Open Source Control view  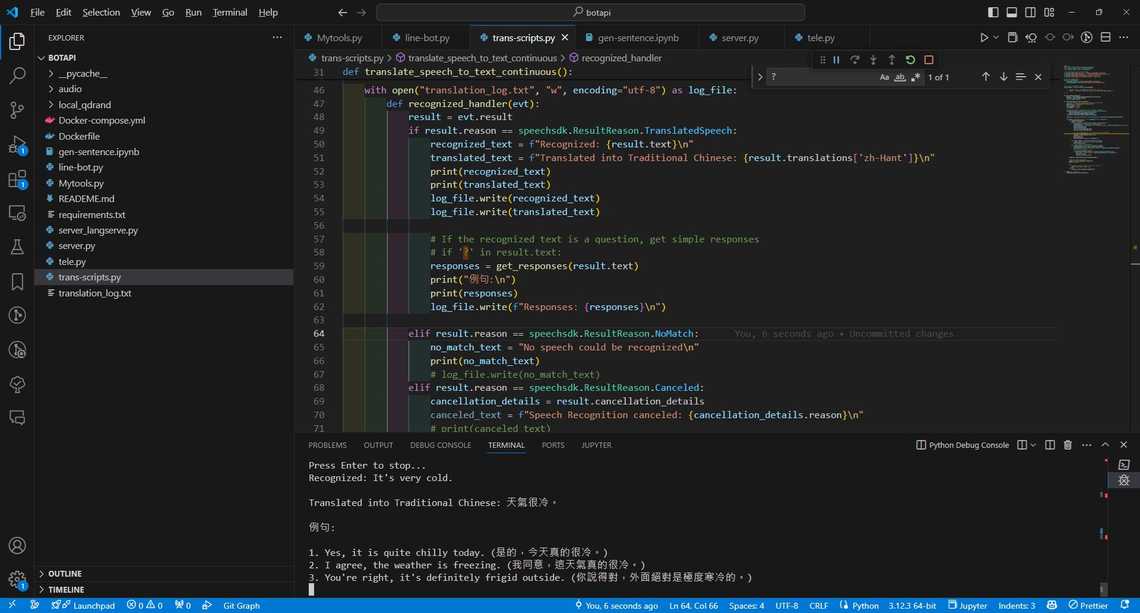[17, 110]
